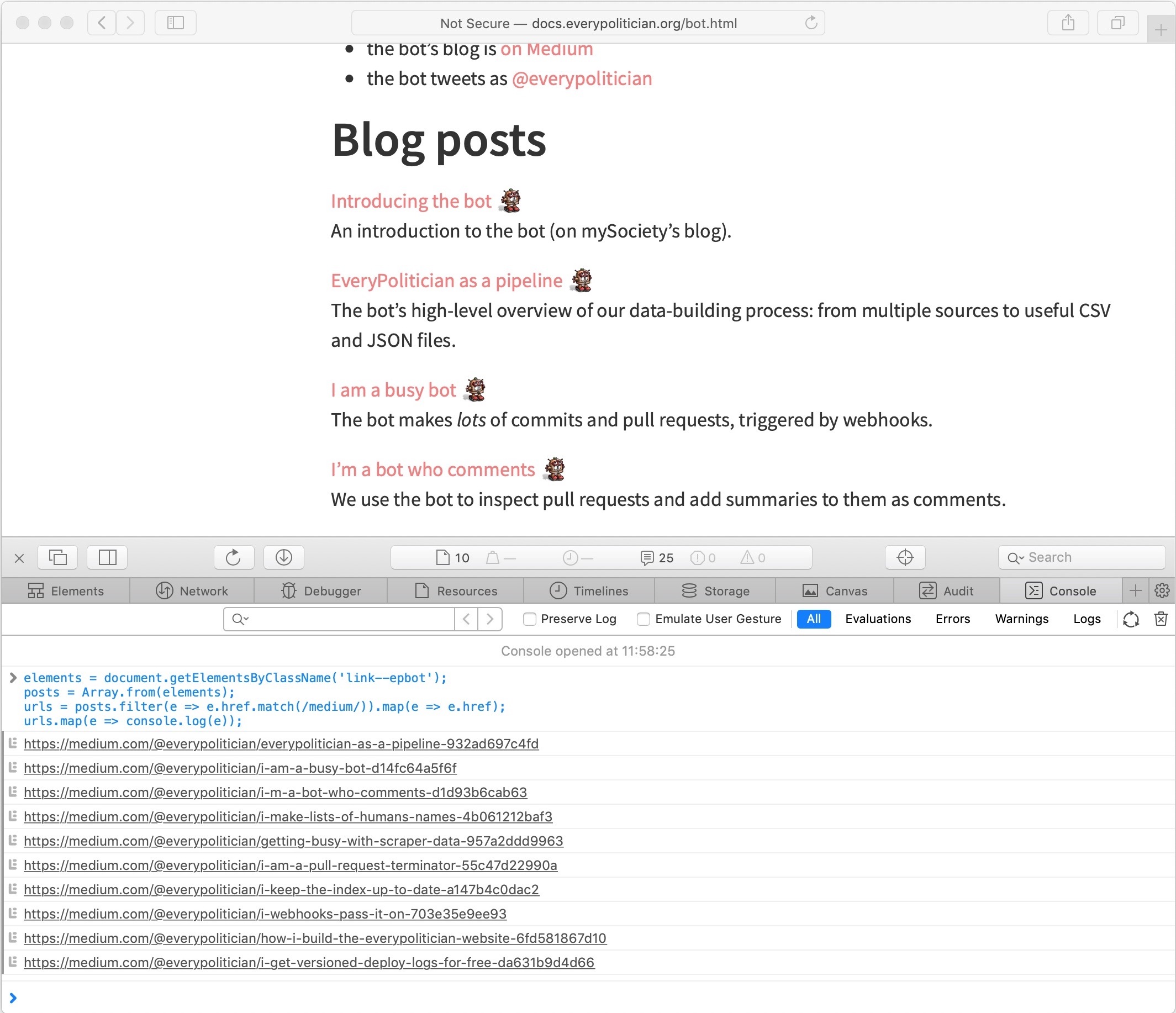The width and height of the screenshot is (1176, 1013).
Task: Enable Emulate User Gesture checkbox
Action: (x=643, y=619)
